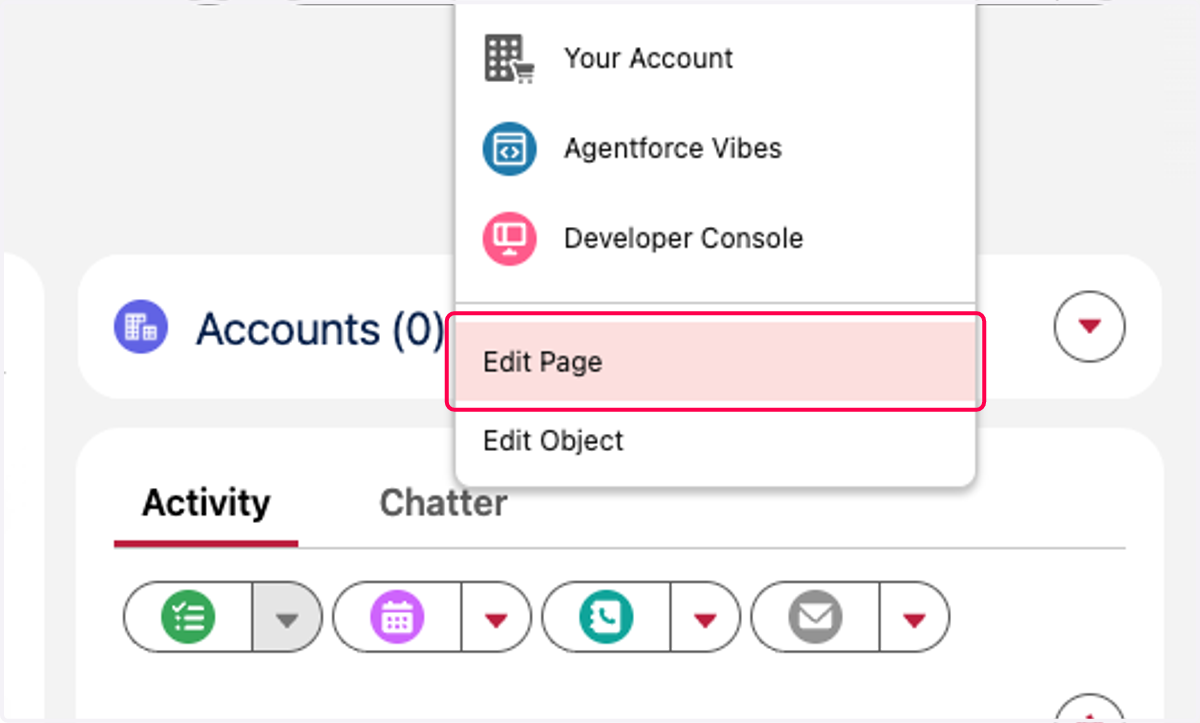
Task: Expand the new task options dropdown
Action: (287, 617)
